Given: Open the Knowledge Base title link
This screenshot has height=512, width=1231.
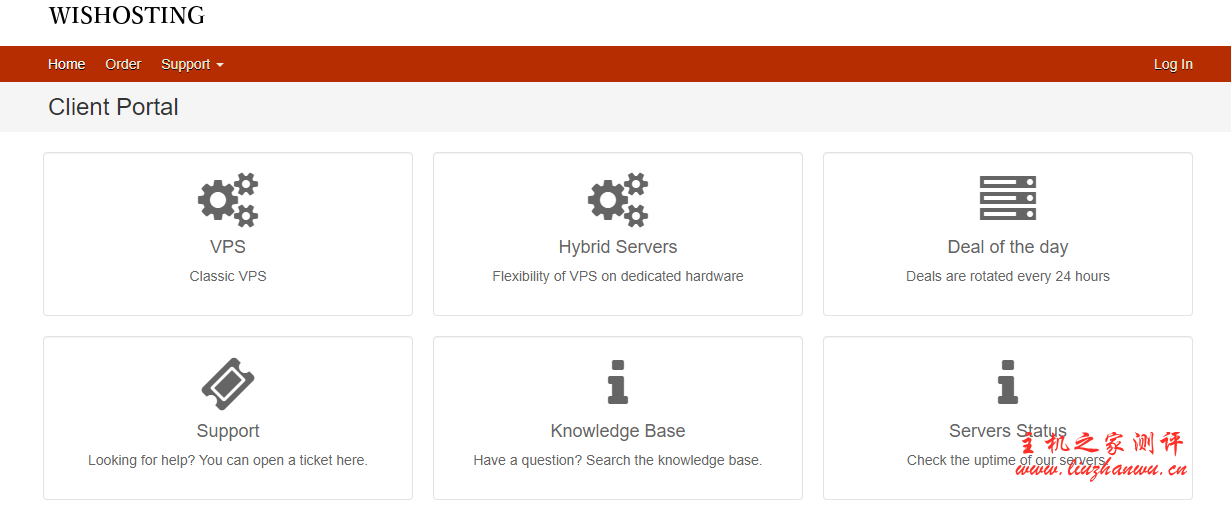Looking at the screenshot, I should pyautogui.click(x=618, y=431).
